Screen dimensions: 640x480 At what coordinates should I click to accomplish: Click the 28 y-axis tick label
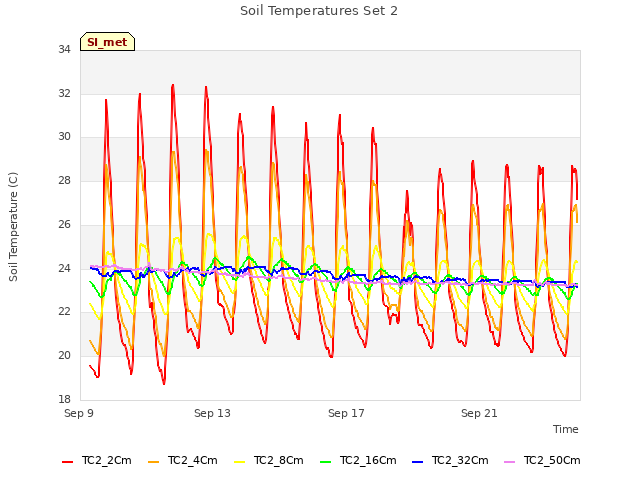tap(64, 180)
